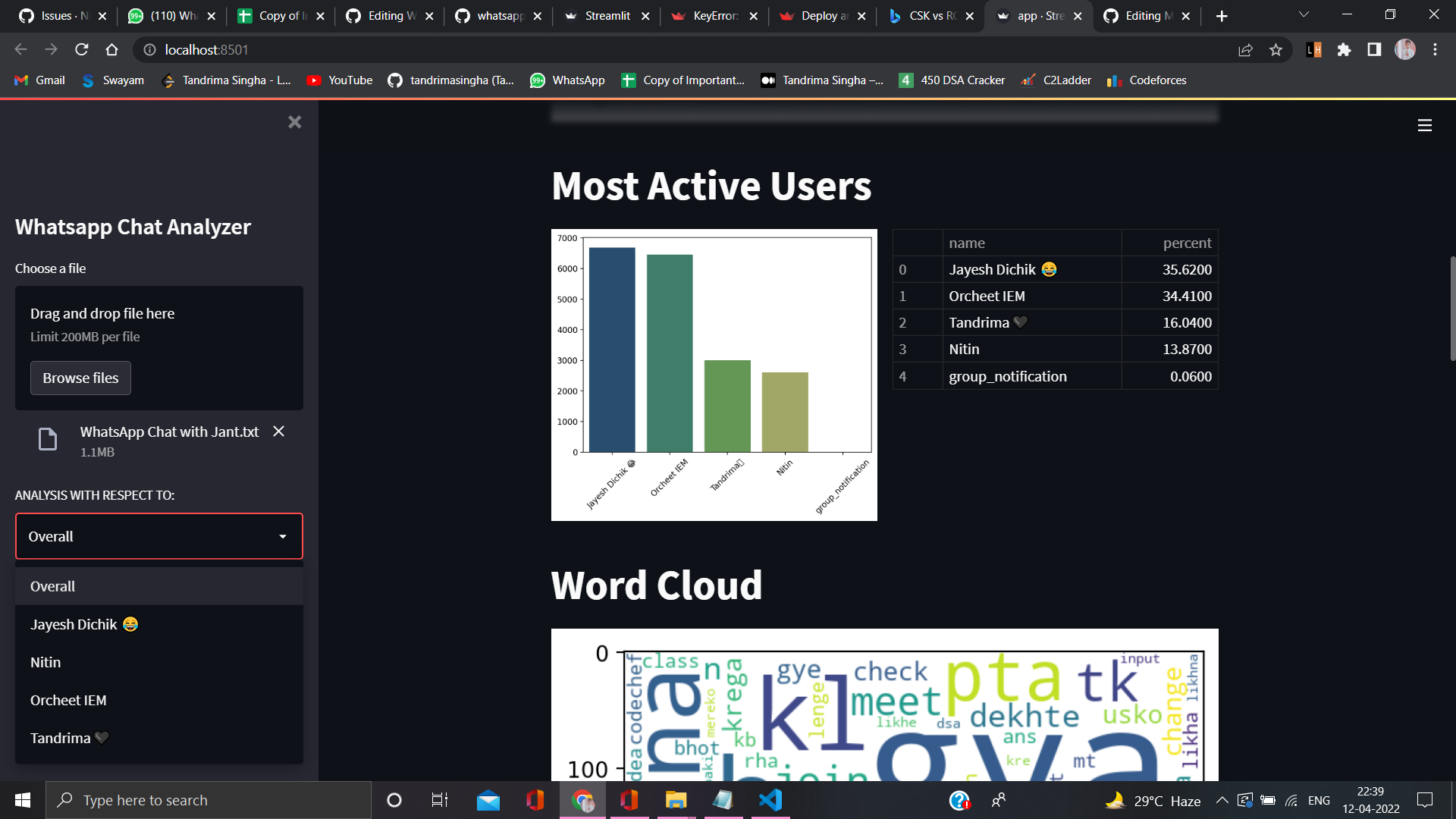Open the share icon in the address bar
The height and width of the screenshot is (819, 1456).
pos(1246,49)
